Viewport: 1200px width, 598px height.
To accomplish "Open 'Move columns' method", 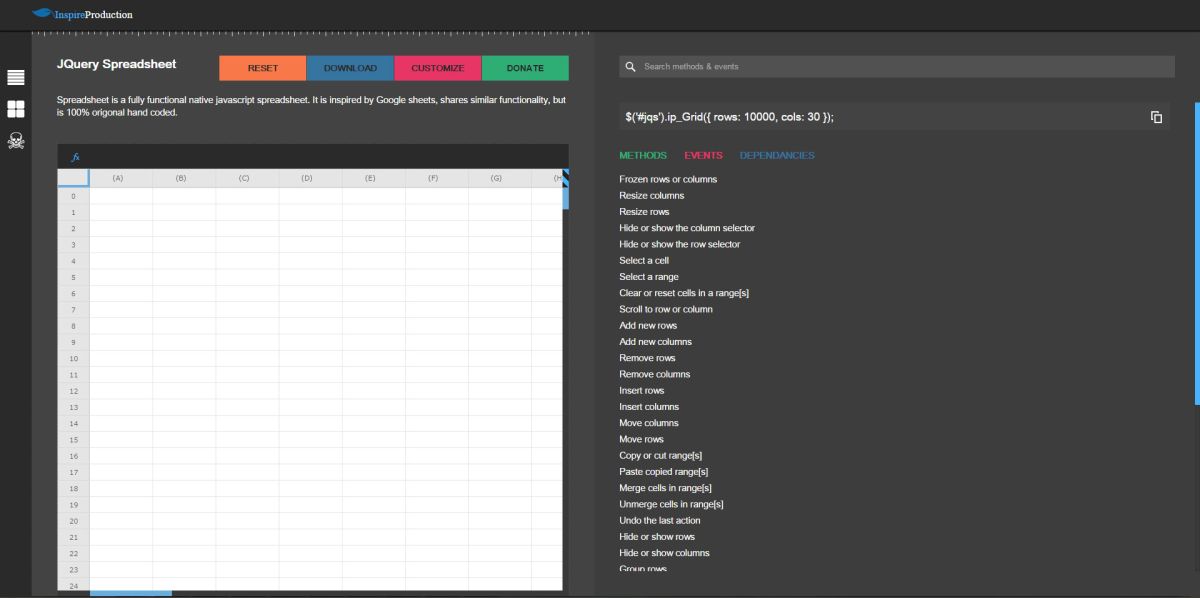I will tap(649, 423).
